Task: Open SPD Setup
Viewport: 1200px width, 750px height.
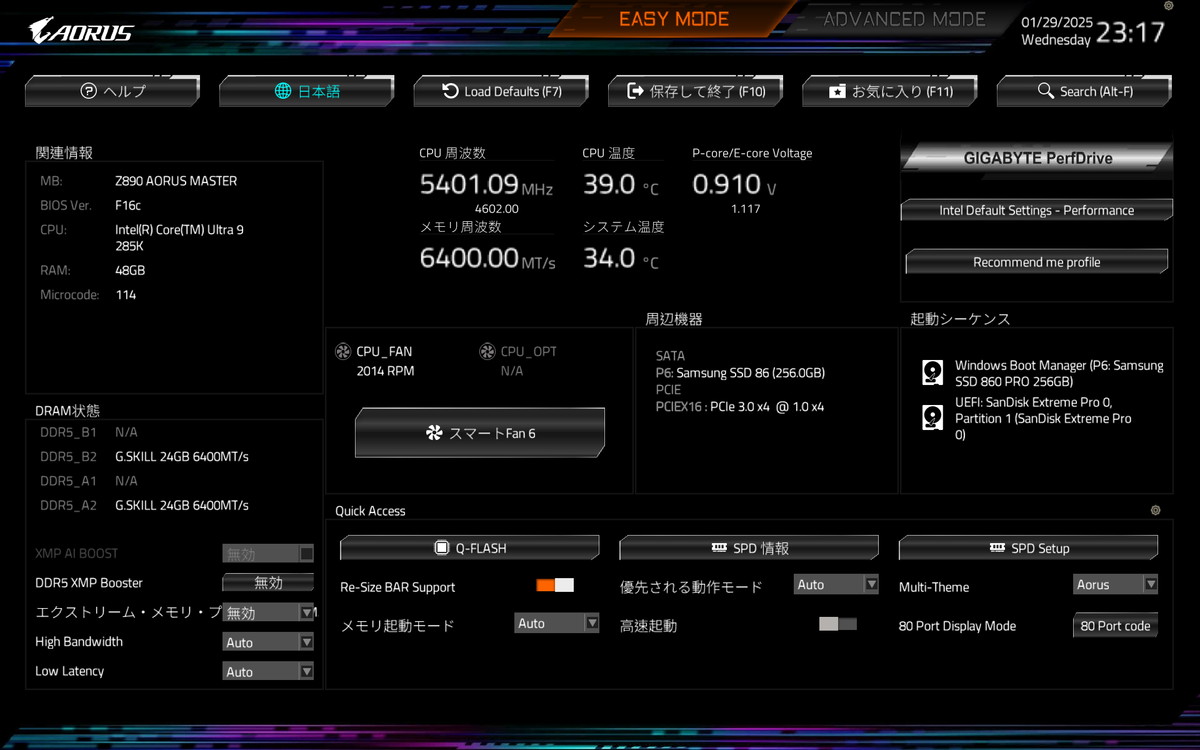Action: click(x=1028, y=548)
